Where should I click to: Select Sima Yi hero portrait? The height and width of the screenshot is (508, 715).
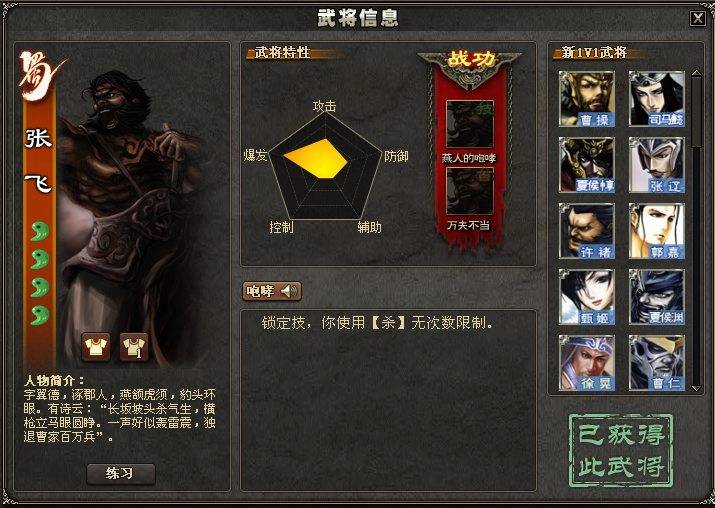pyautogui.click(x=657, y=98)
